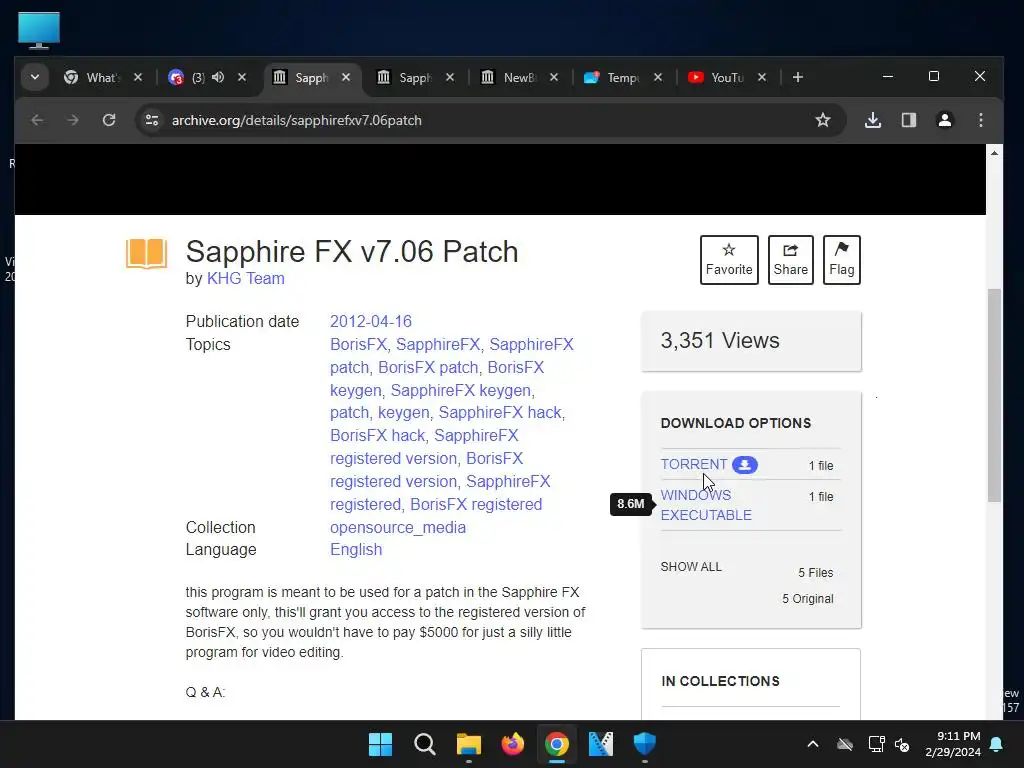Open the BorisFX registered topic link
Image resolution: width=1024 pixels, height=768 pixels.
click(476, 504)
